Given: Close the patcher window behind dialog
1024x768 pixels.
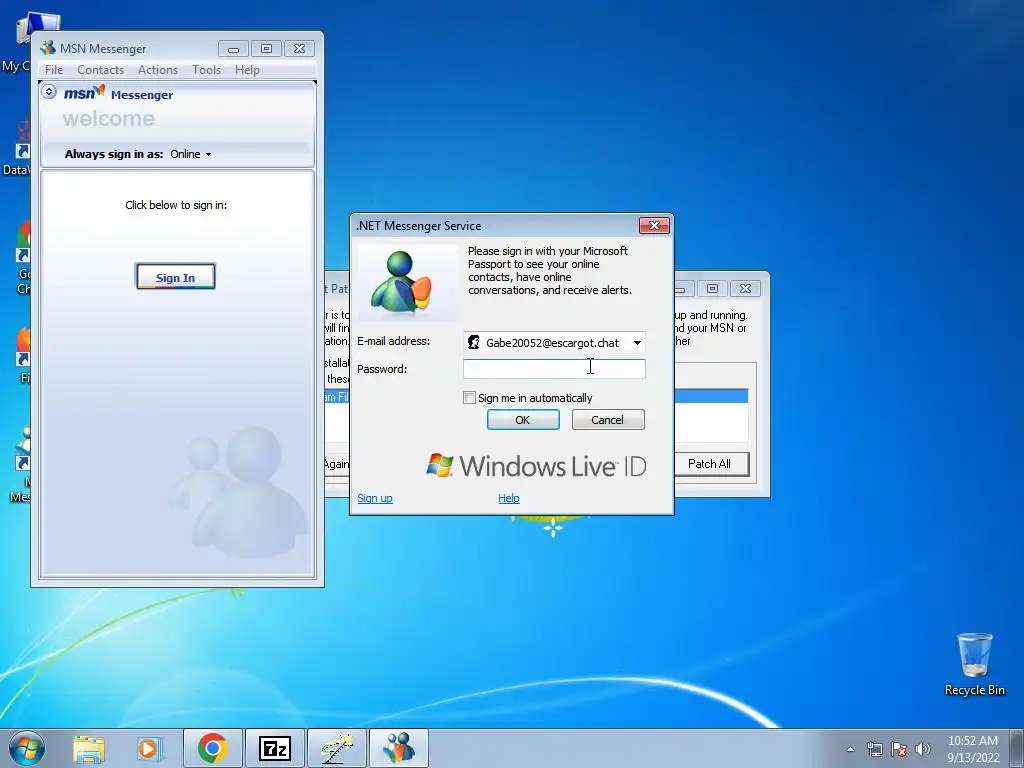Looking at the screenshot, I should [745, 288].
